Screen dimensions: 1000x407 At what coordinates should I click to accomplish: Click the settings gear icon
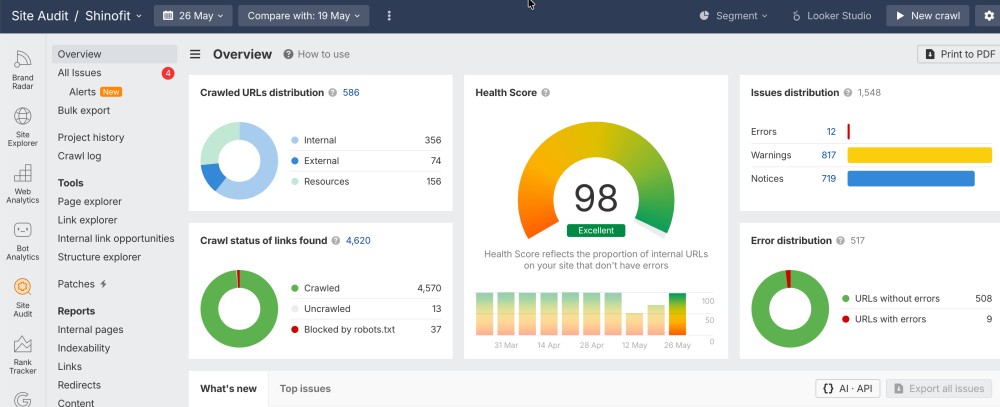click(989, 16)
